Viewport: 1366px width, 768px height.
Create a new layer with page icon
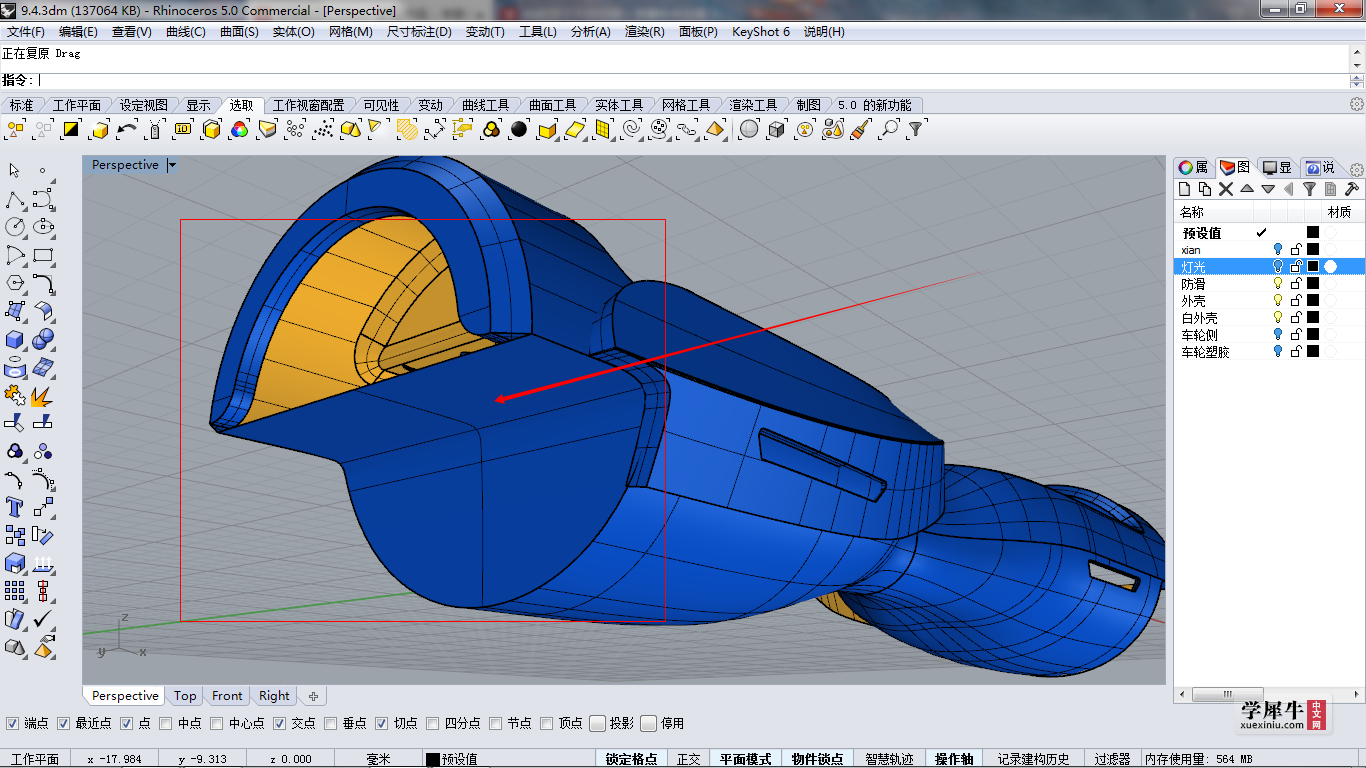tap(1184, 189)
